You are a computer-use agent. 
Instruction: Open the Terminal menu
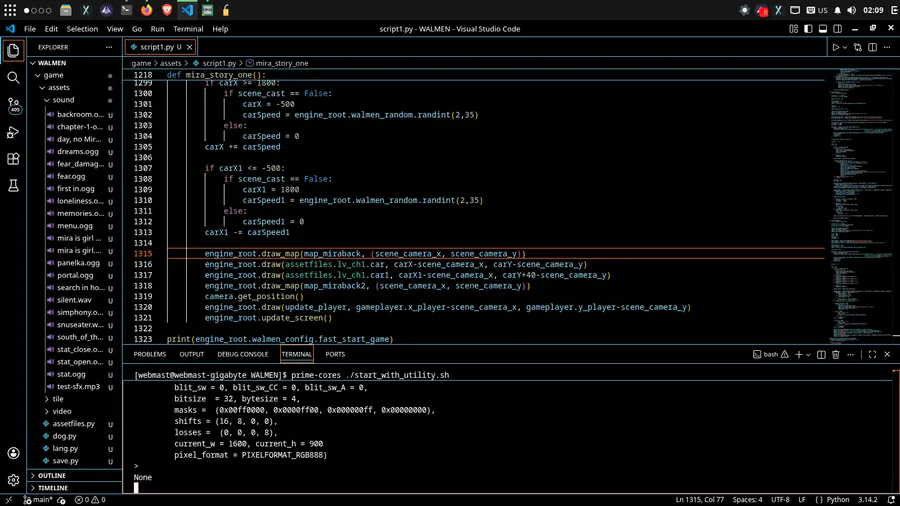click(188, 29)
